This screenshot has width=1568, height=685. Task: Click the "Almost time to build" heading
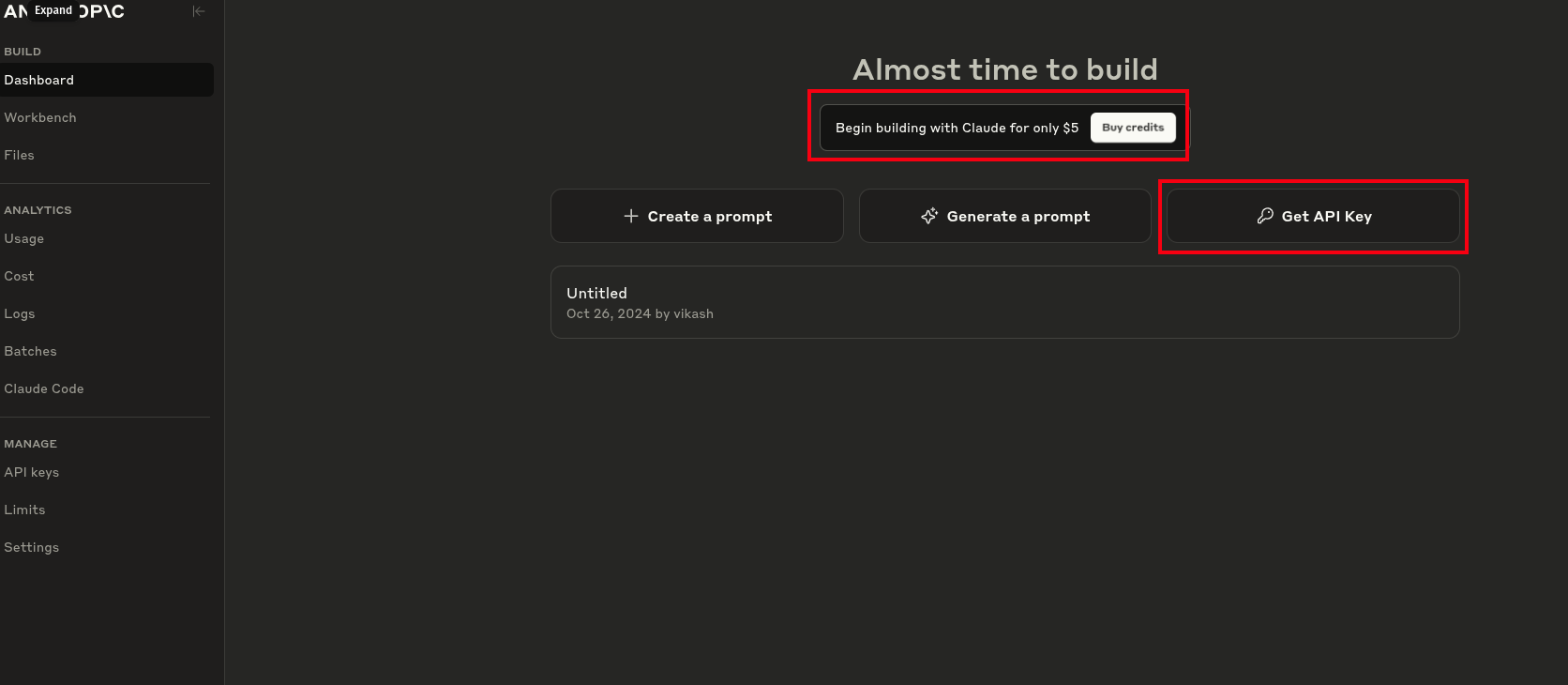pos(1005,69)
